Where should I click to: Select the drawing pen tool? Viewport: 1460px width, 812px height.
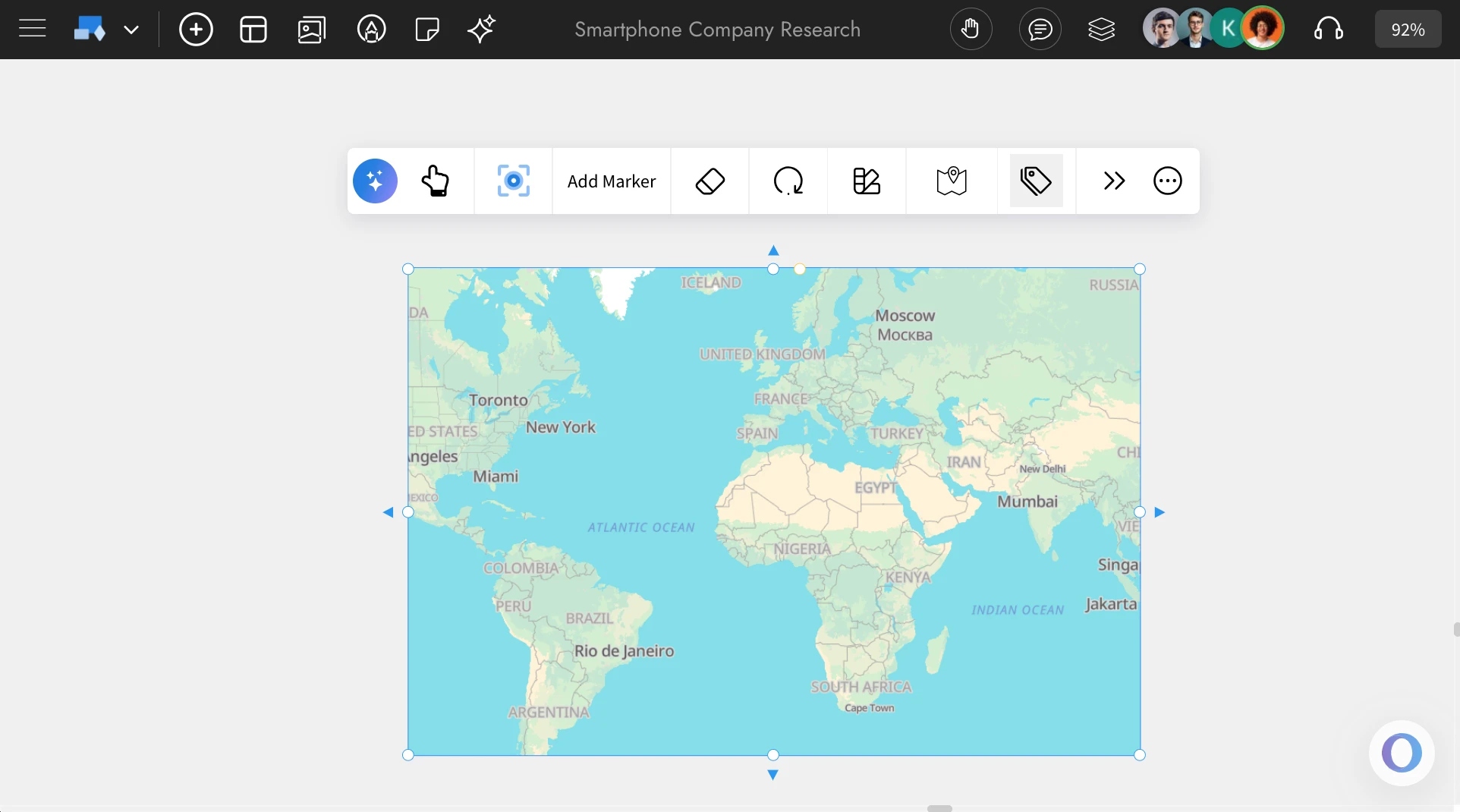(371, 29)
